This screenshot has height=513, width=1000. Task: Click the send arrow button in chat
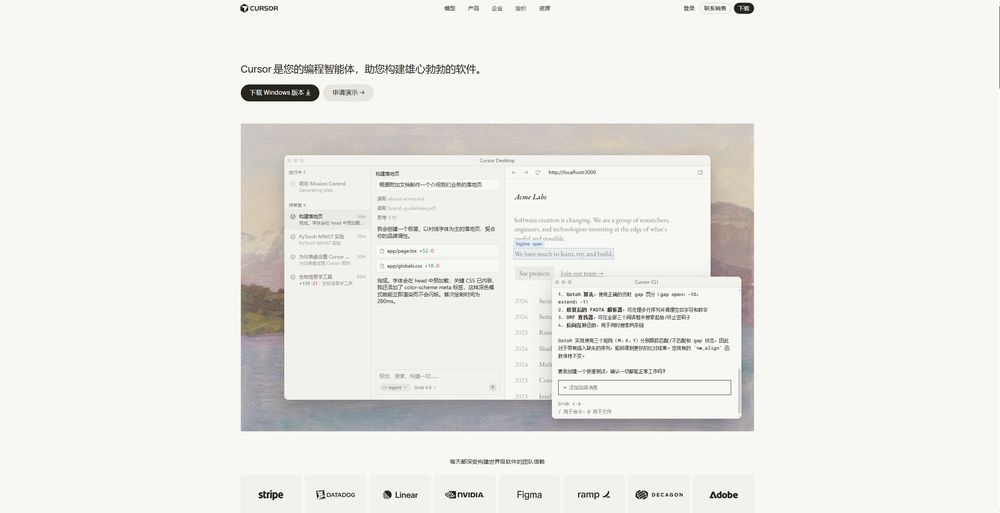tap(492, 387)
